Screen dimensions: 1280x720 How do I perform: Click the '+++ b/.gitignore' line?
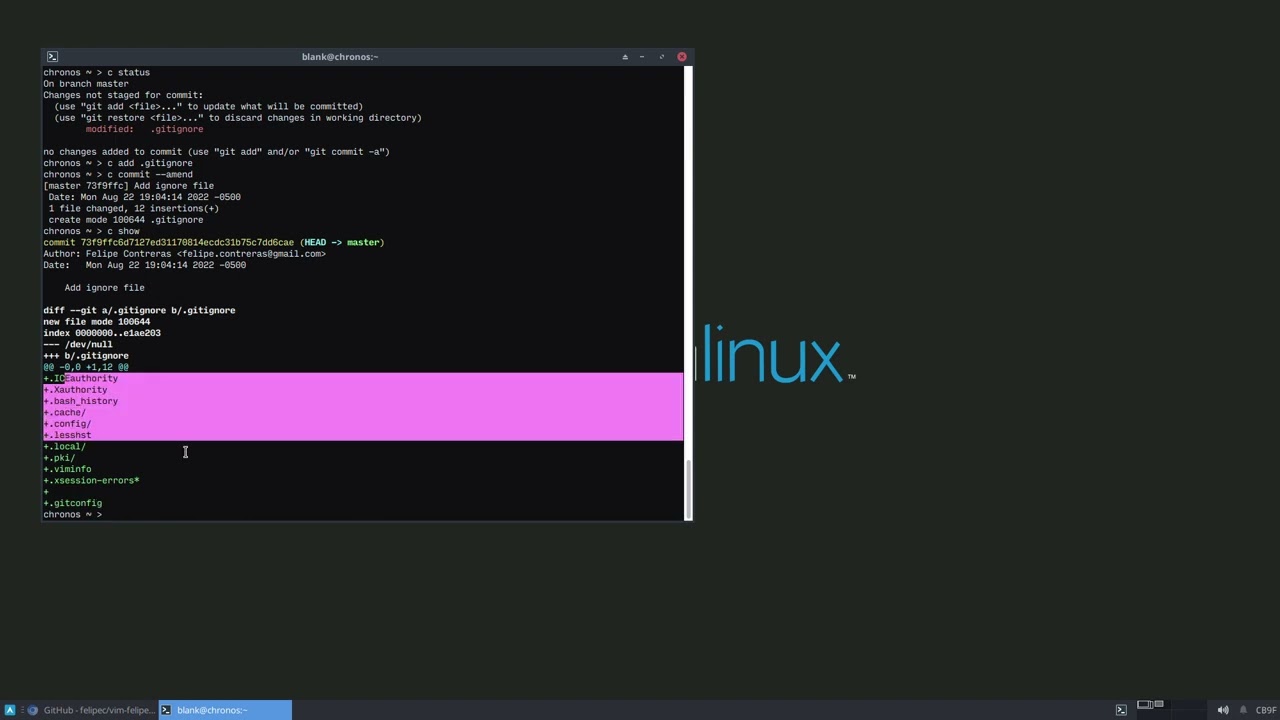(86, 356)
